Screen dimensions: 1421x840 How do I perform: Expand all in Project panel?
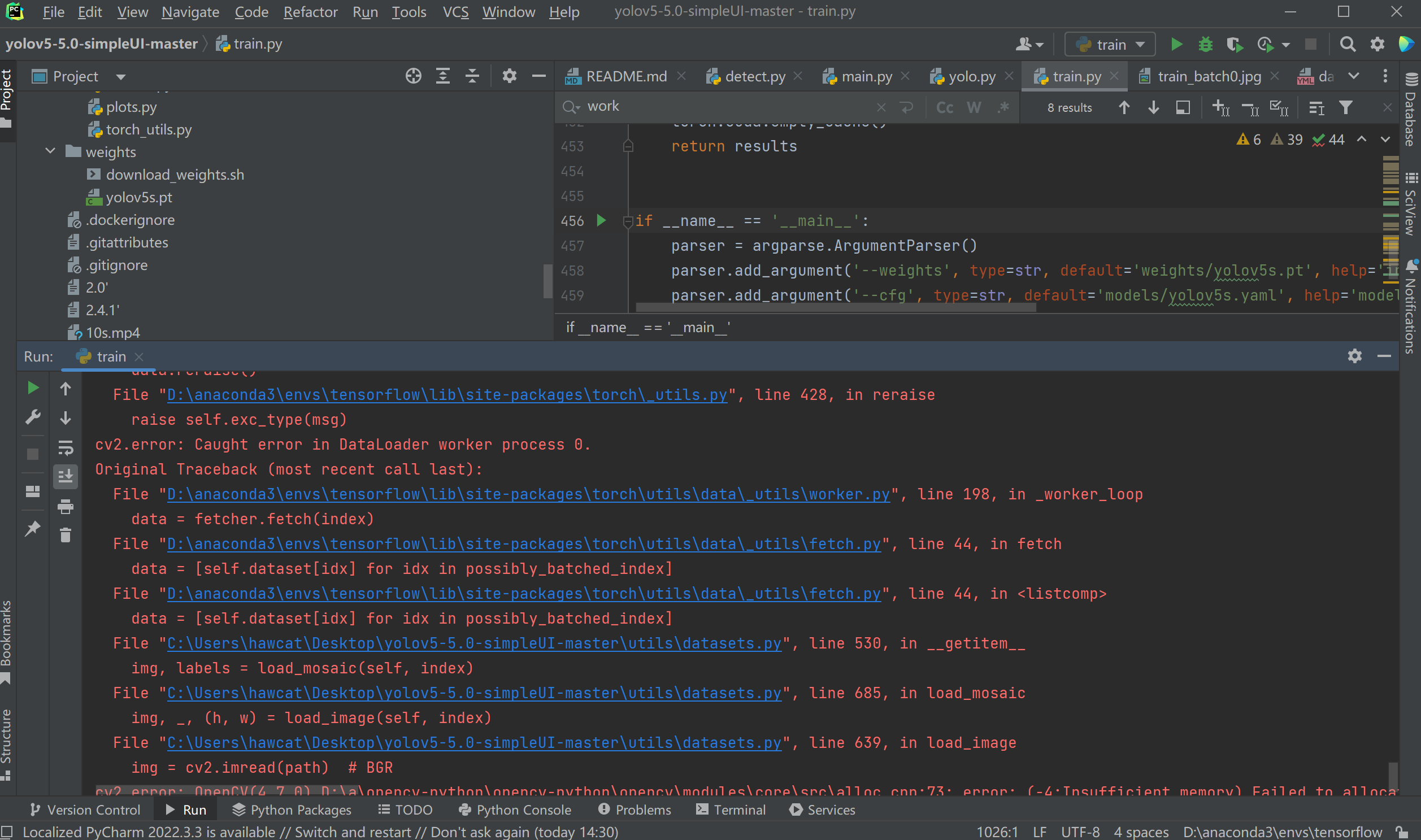(443, 76)
